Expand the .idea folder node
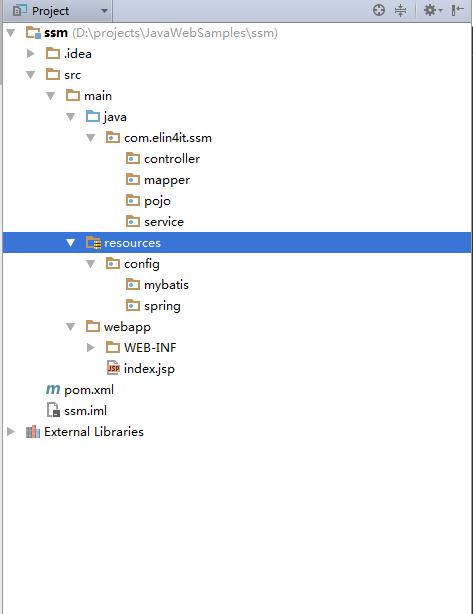Image resolution: width=473 pixels, height=614 pixels. tap(31, 53)
